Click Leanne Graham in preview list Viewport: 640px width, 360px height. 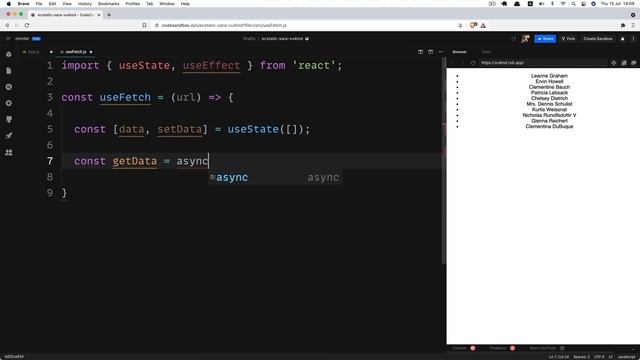point(549,76)
